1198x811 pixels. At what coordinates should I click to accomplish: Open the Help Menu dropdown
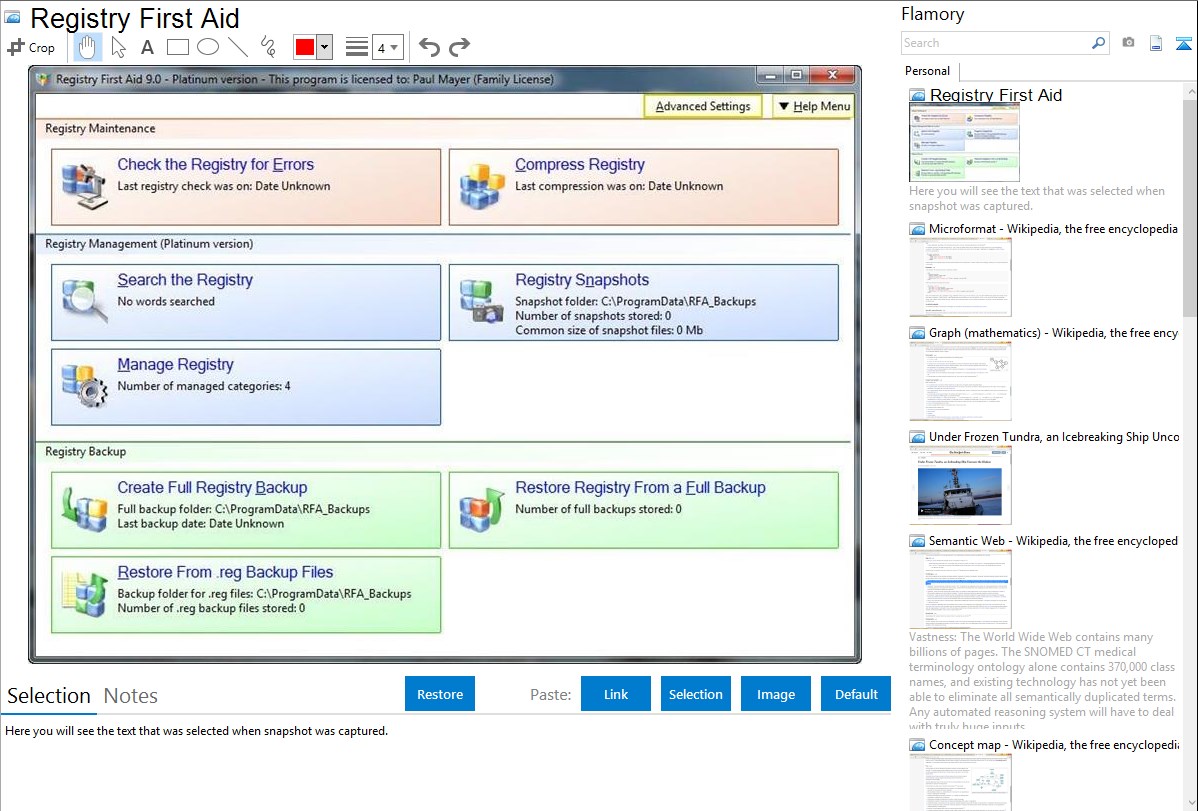(x=814, y=106)
